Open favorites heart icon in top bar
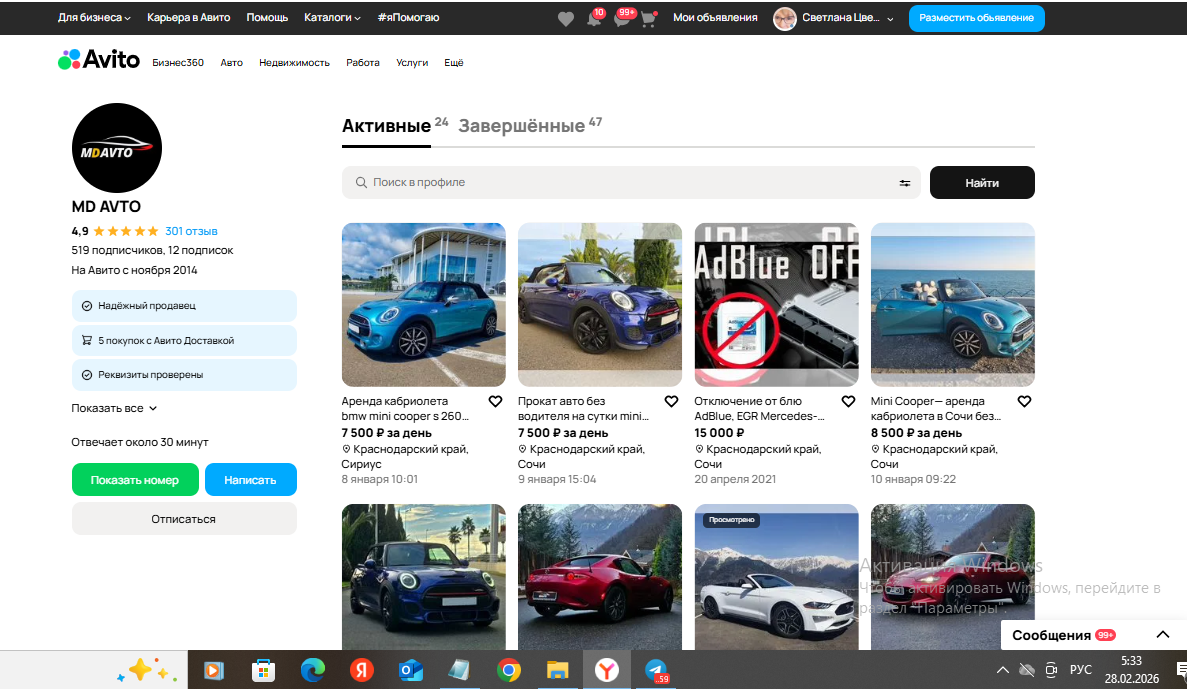 tap(565, 19)
